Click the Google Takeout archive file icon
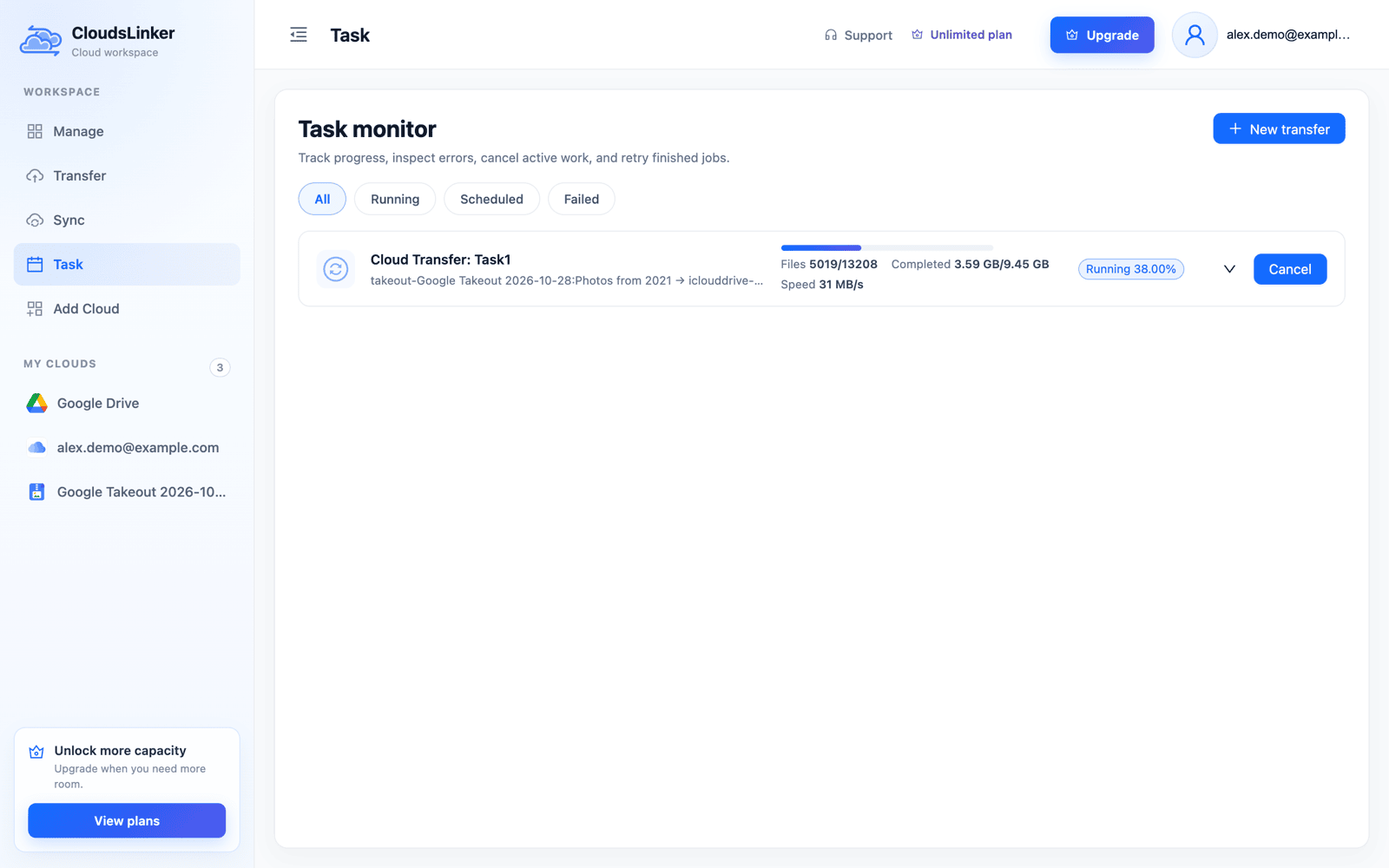The image size is (1389, 868). click(36, 491)
